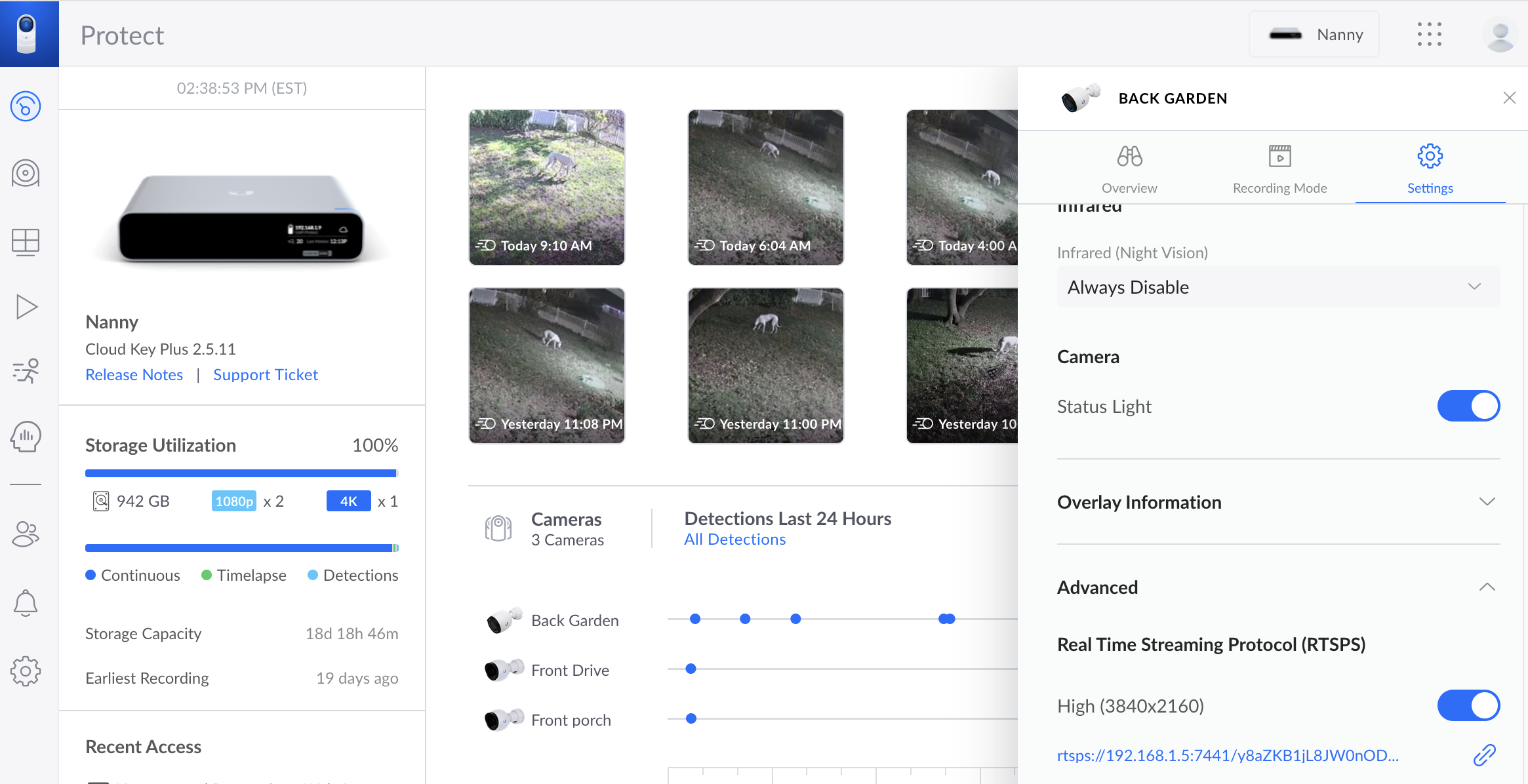Open the dashboard icon in sidebar
The height and width of the screenshot is (784, 1528).
[26, 106]
